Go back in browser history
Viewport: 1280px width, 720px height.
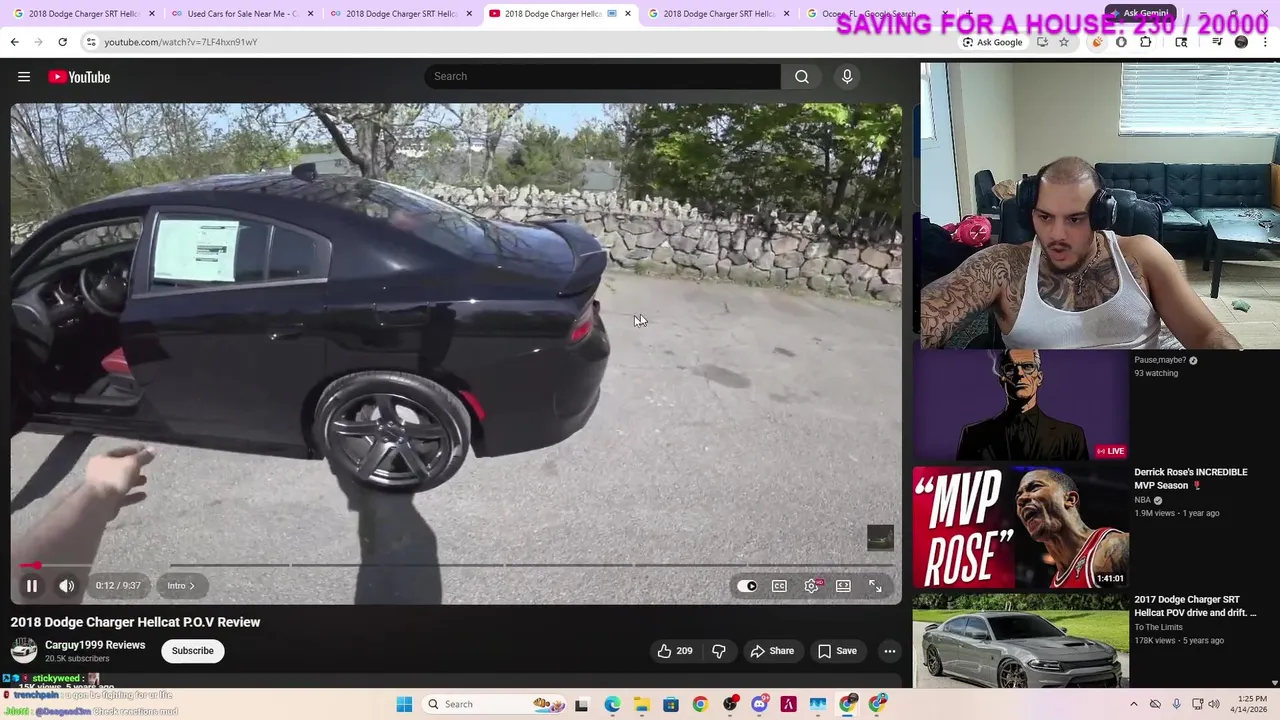[x=14, y=42]
